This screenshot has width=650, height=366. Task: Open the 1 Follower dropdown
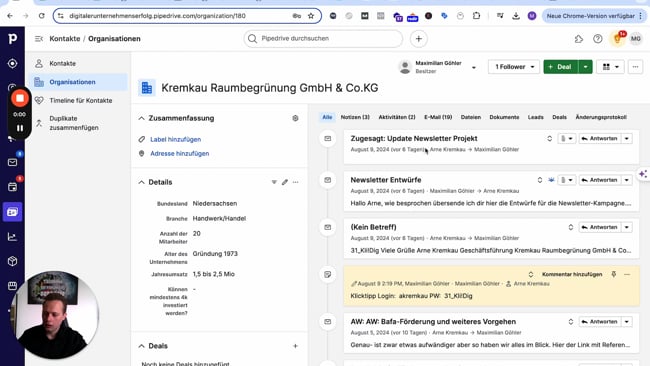point(513,67)
